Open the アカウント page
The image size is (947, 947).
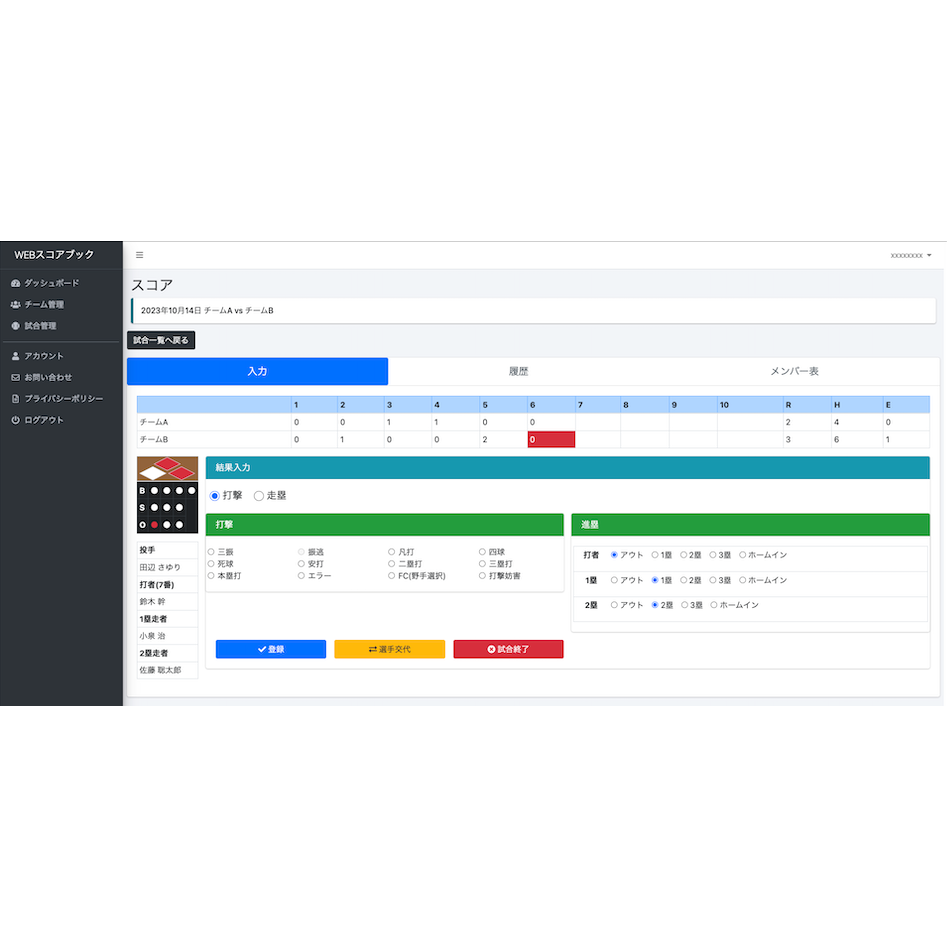point(43,356)
